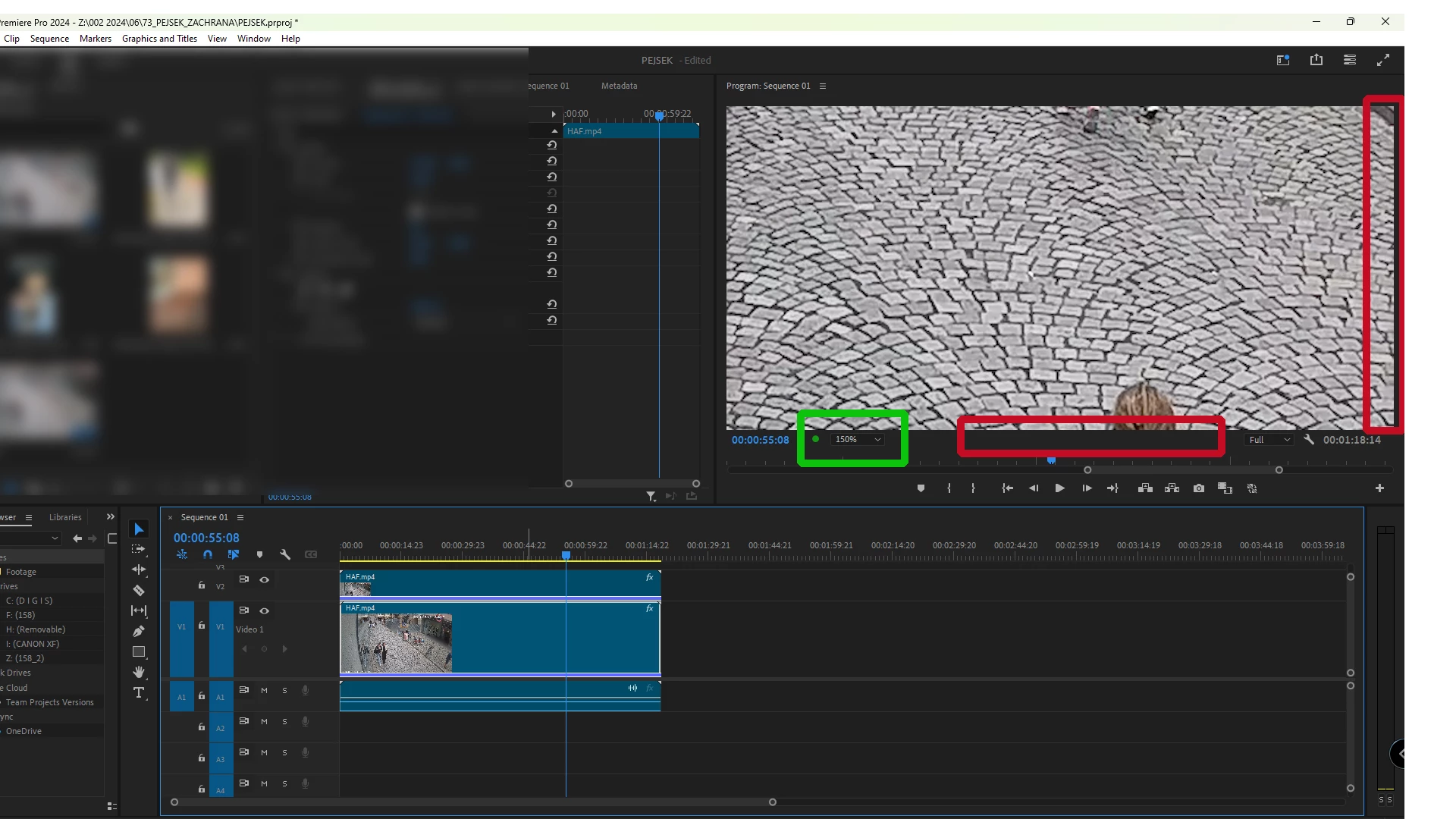Open the Sequence 01 panel menu

tap(240, 517)
